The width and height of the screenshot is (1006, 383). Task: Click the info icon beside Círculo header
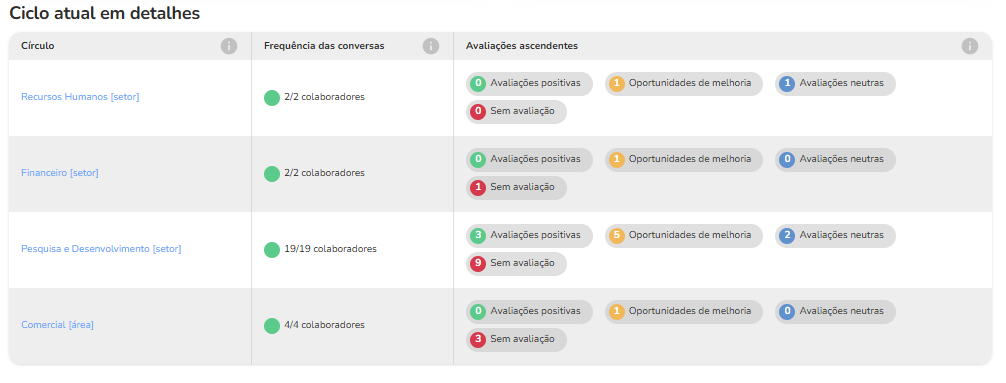[x=229, y=46]
